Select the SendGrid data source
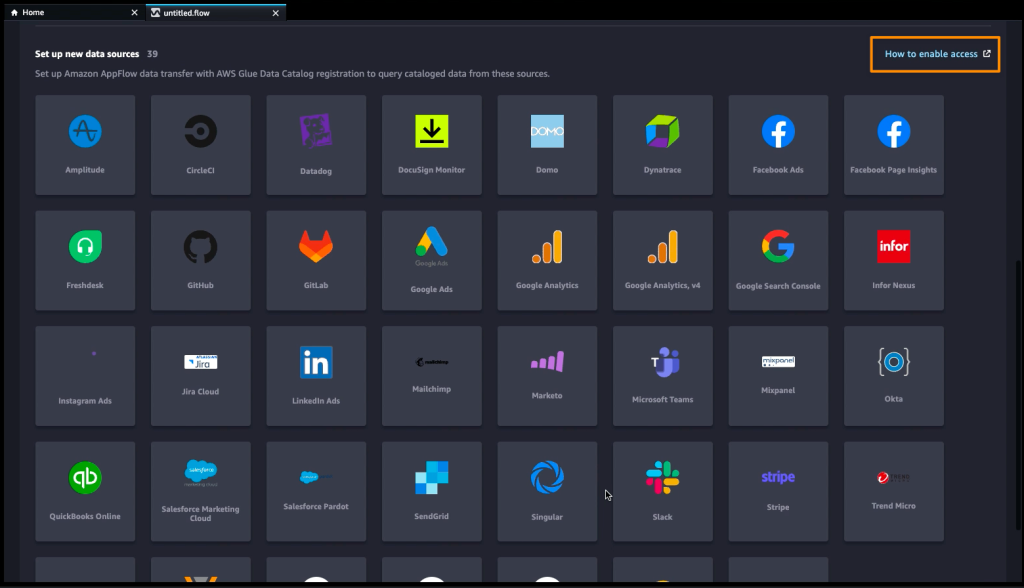Screen dimensions: 1024x588 (432, 492)
